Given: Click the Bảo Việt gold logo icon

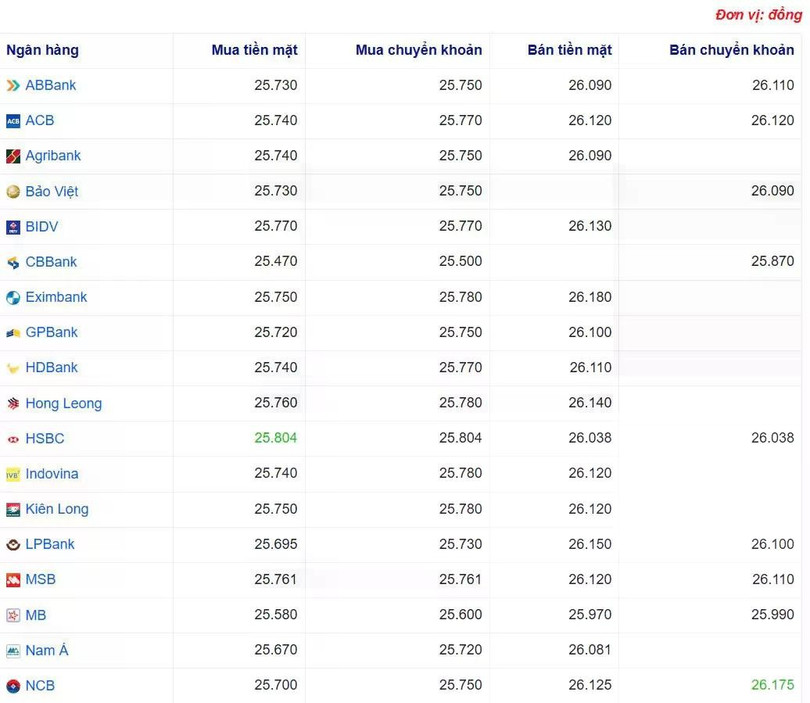Looking at the screenshot, I should click(x=13, y=192).
